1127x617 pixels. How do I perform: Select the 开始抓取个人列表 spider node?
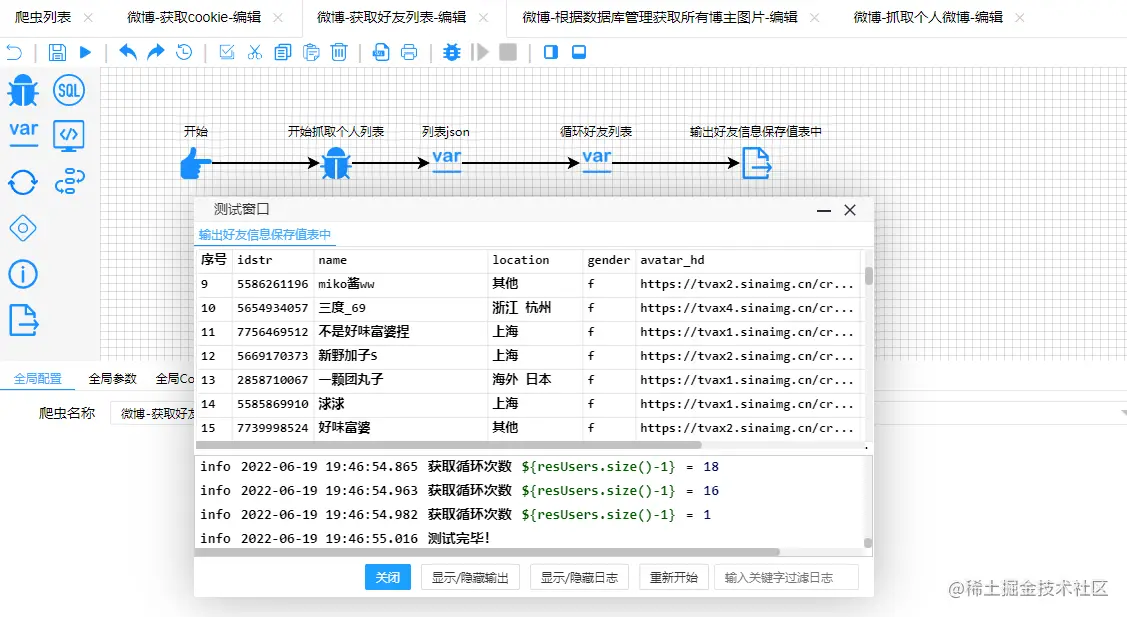(x=336, y=163)
